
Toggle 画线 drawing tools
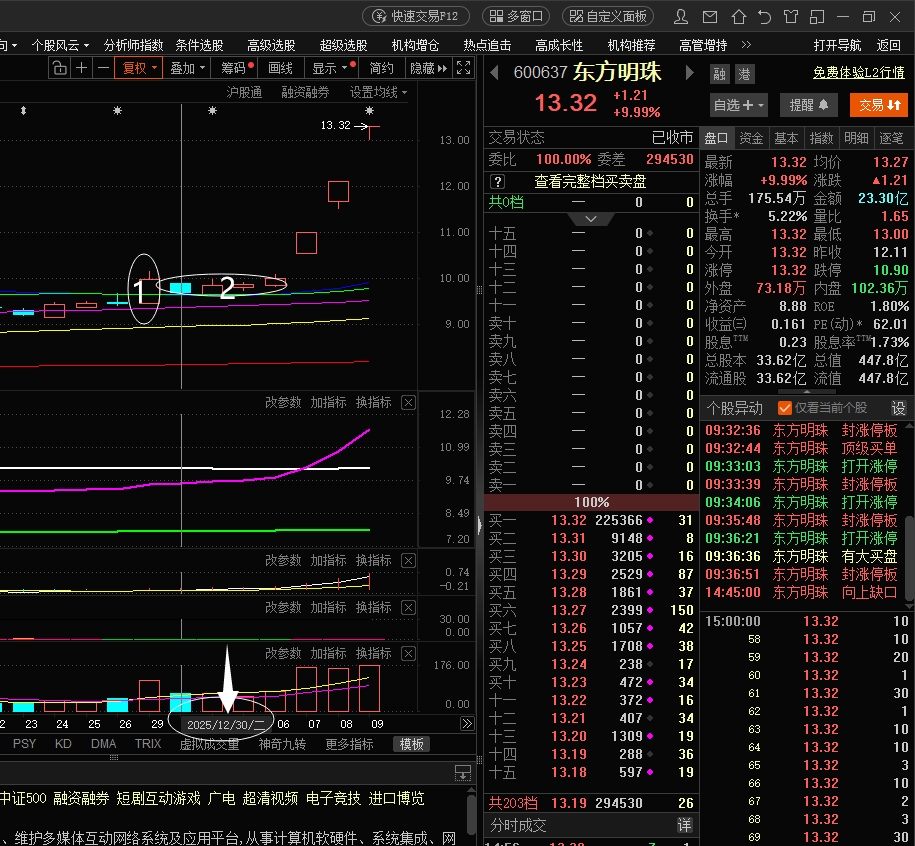280,68
